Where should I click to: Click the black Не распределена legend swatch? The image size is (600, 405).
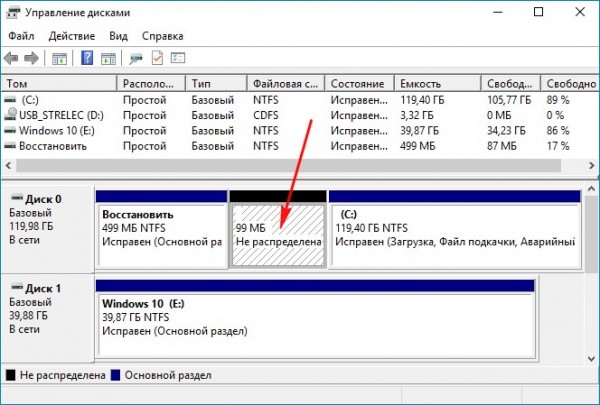click(11, 375)
